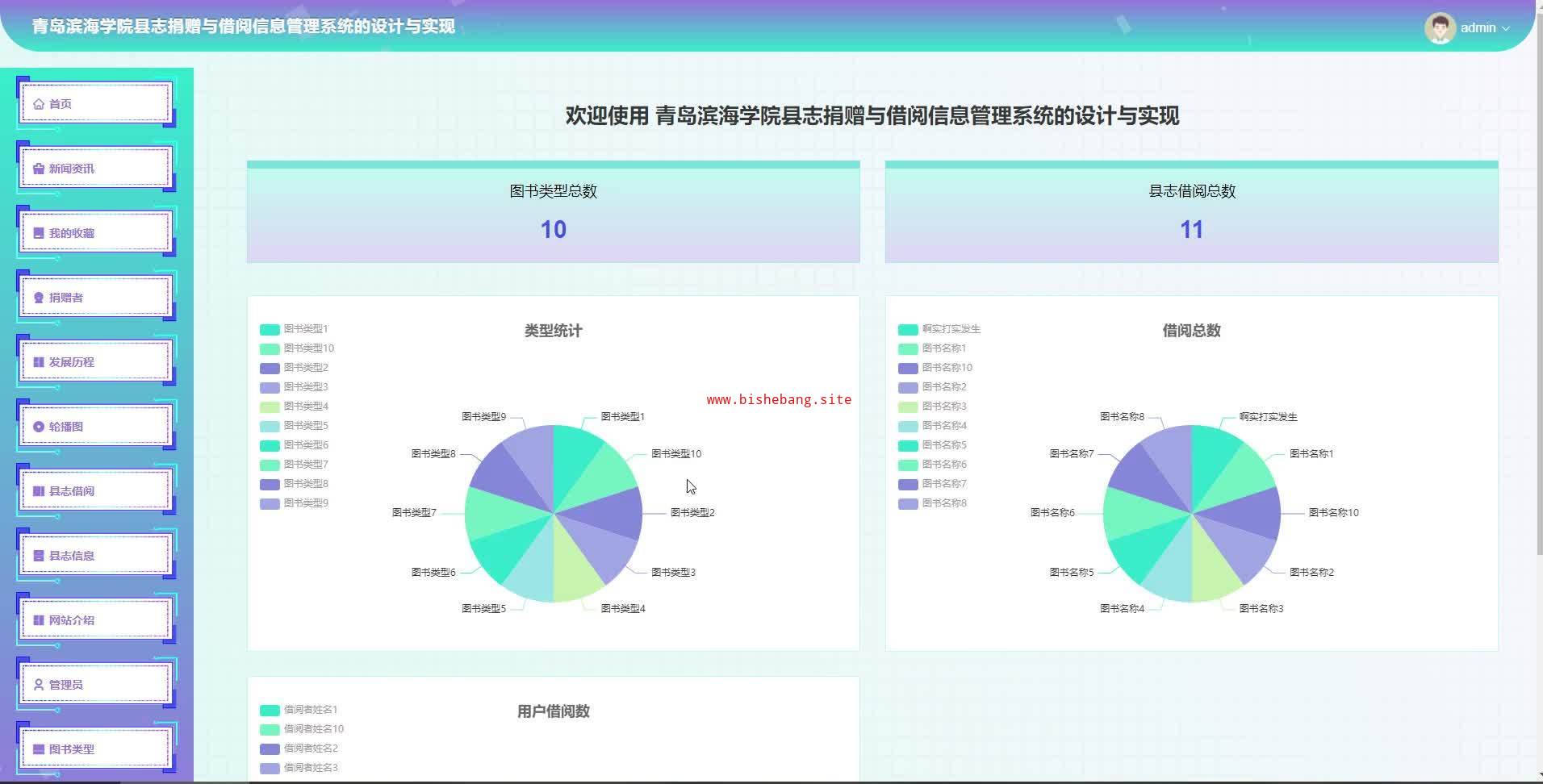Click the 图书名称8 label beside the pie
The height and width of the screenshot is (784, 1543).
(x=1123, y=417)
